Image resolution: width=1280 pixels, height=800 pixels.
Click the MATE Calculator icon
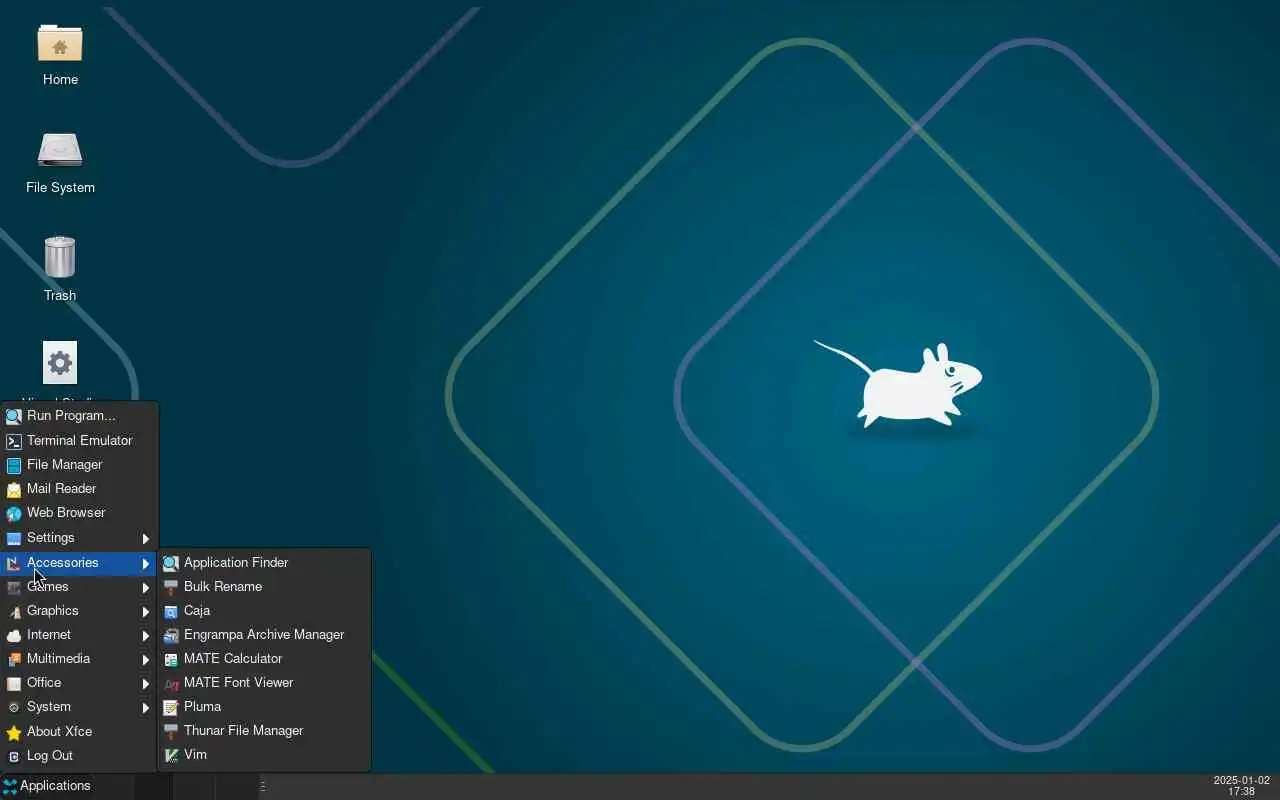(171, 659)
